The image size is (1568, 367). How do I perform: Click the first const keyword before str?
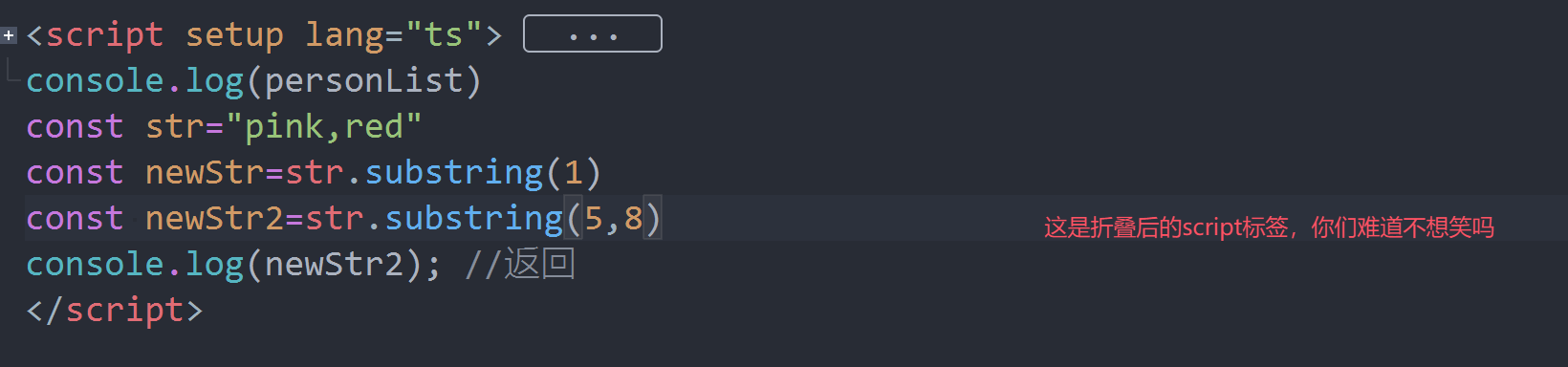point(75,127)
